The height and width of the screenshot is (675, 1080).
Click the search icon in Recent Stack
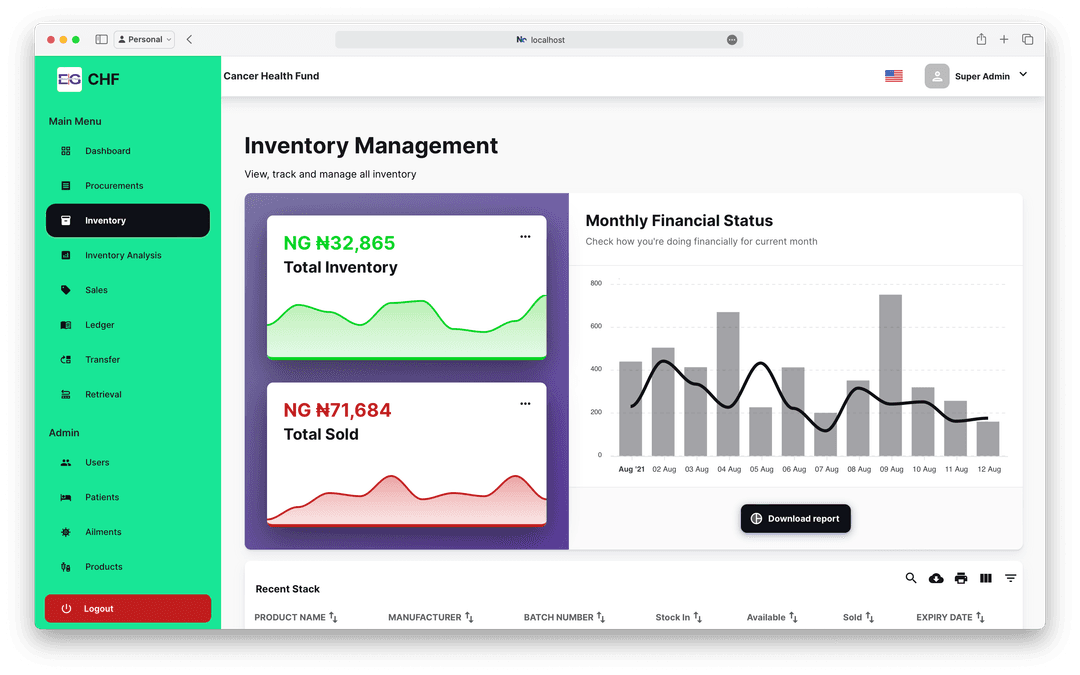tap(911, 578)
